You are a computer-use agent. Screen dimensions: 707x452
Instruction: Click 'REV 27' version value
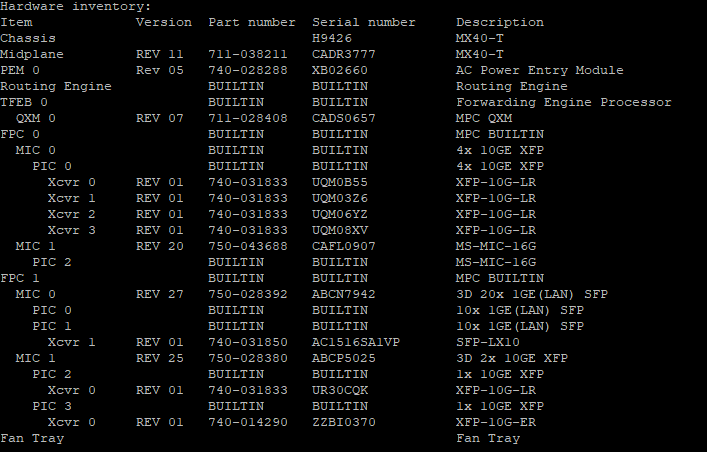(160, 295)
